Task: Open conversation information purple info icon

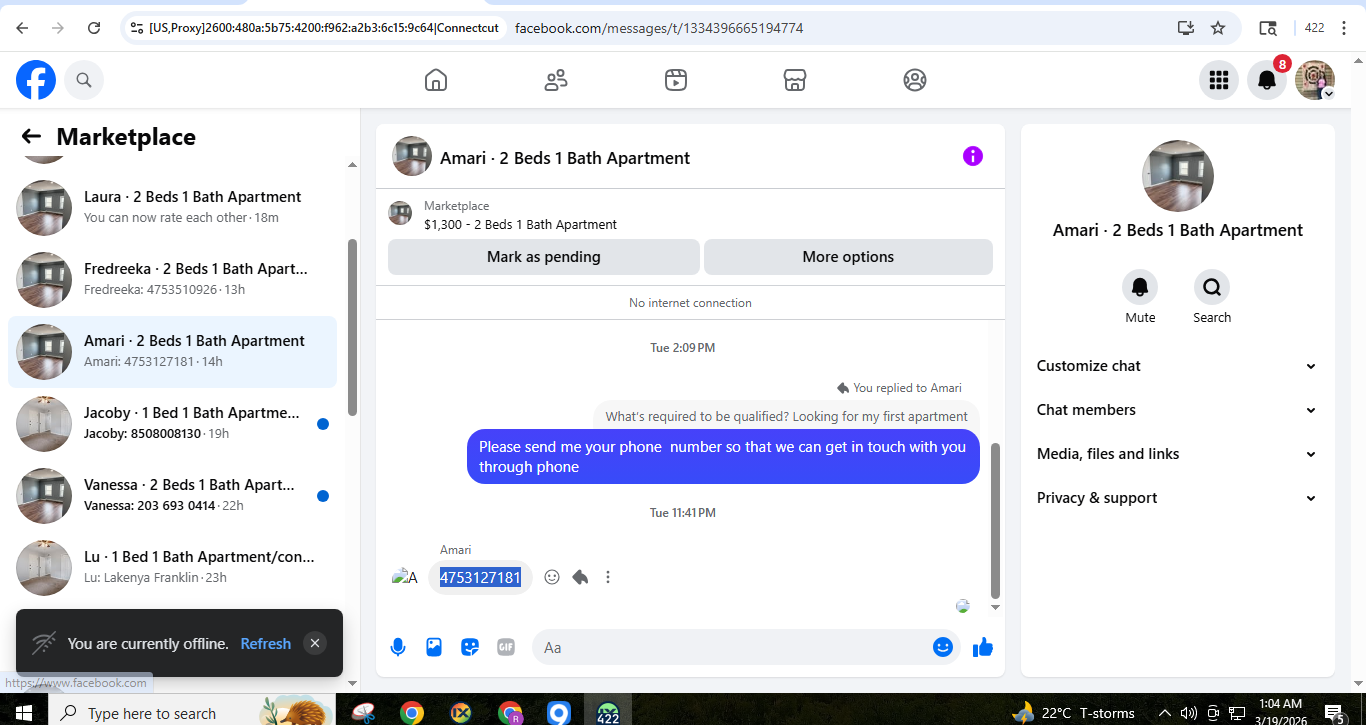Action: pos(973,156)
